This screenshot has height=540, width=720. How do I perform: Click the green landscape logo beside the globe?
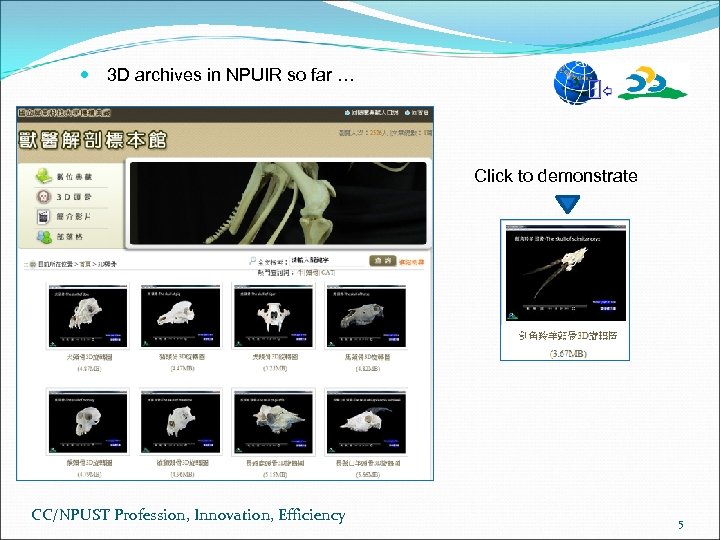652,83
